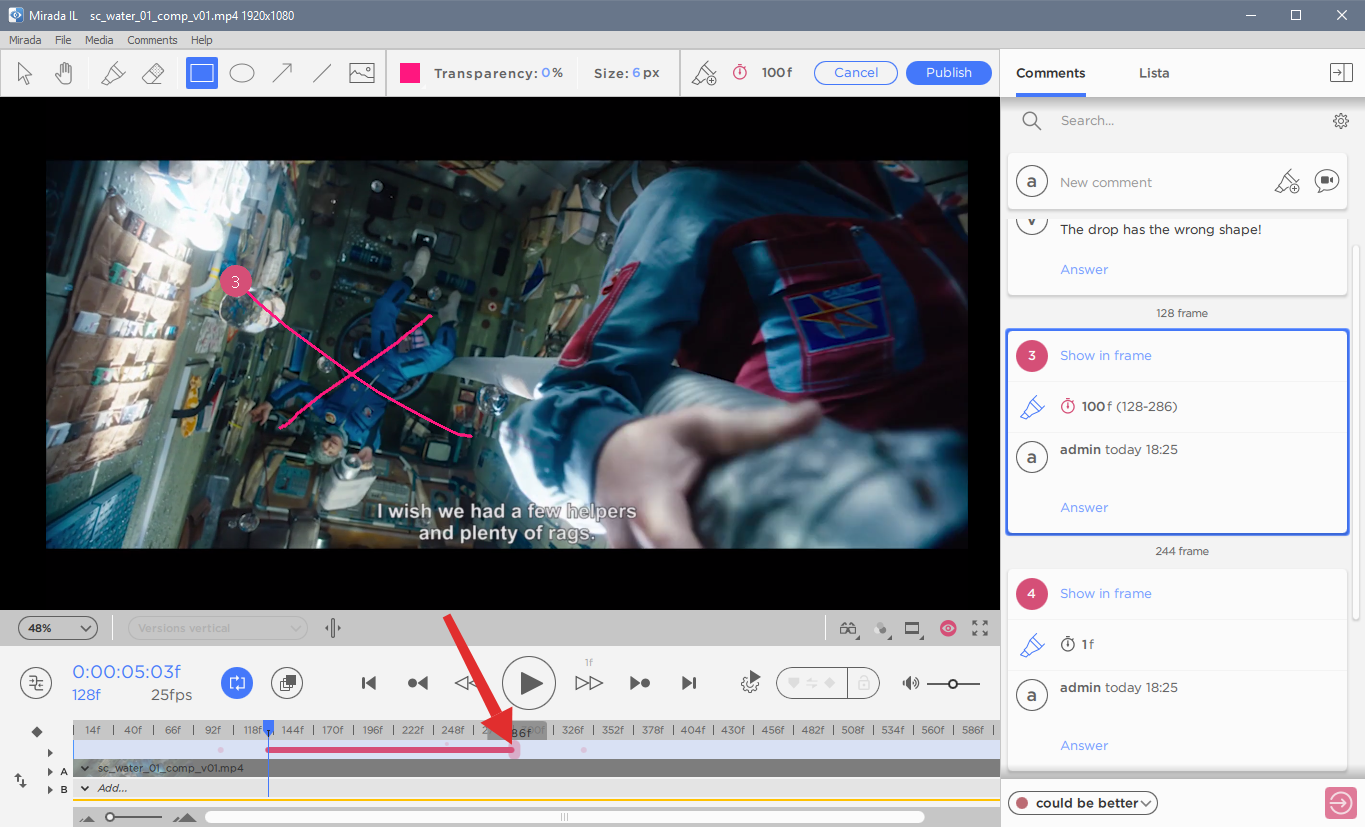Answer the 'drop has the wrong shape' comment
Image resolution: width=1365 pixels, height=827 pixels.
pos(1084,269)
